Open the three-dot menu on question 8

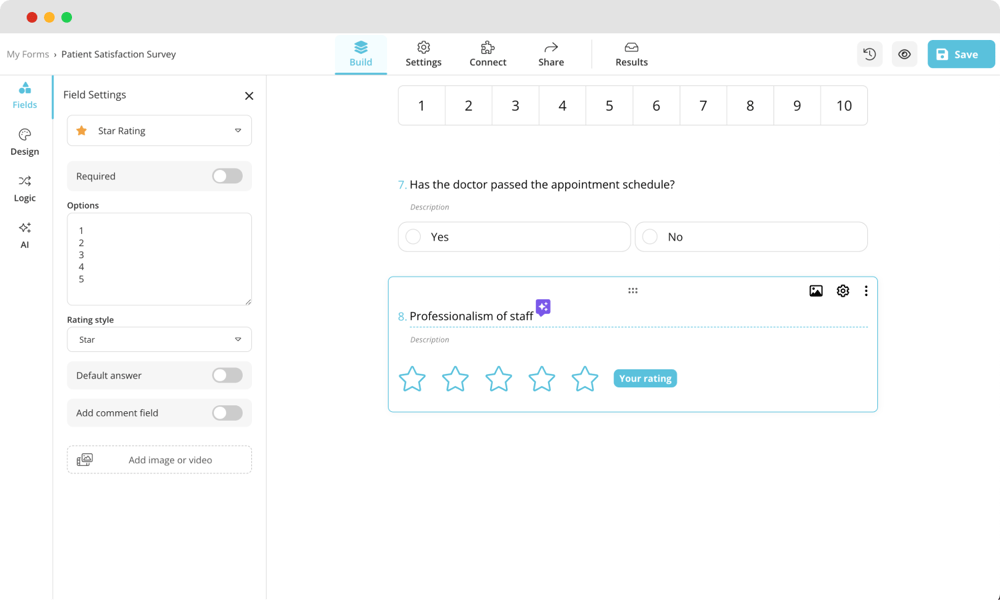pyautogui.click(x=866, y=290)
